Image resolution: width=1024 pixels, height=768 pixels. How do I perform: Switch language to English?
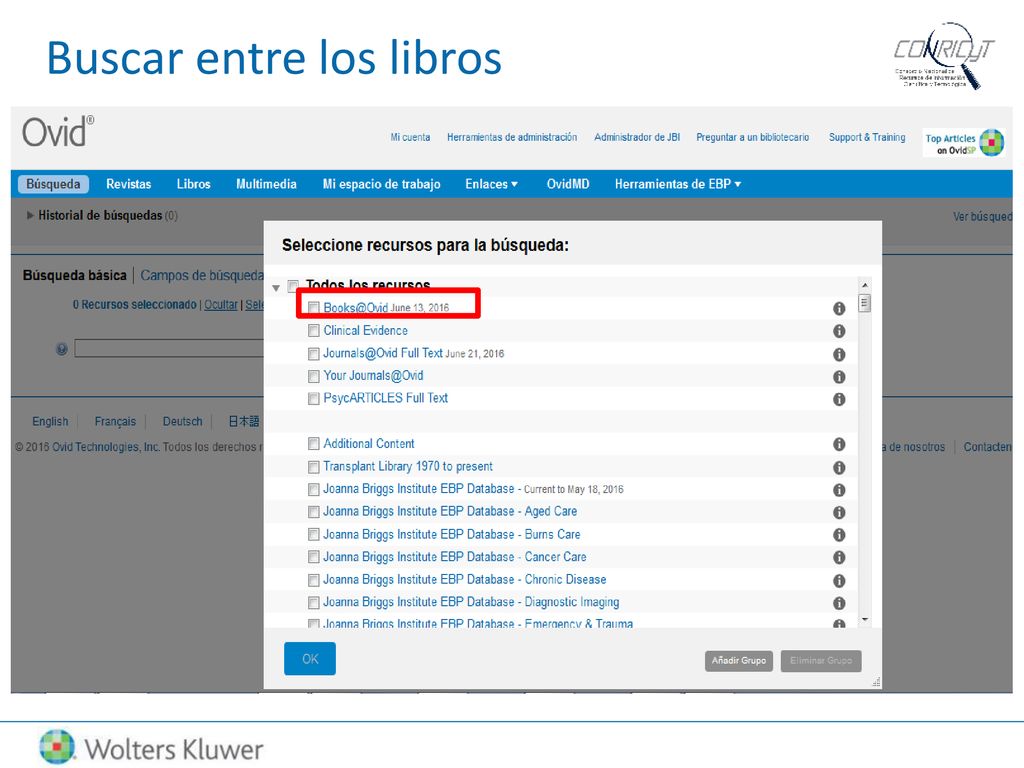[50, 421]
